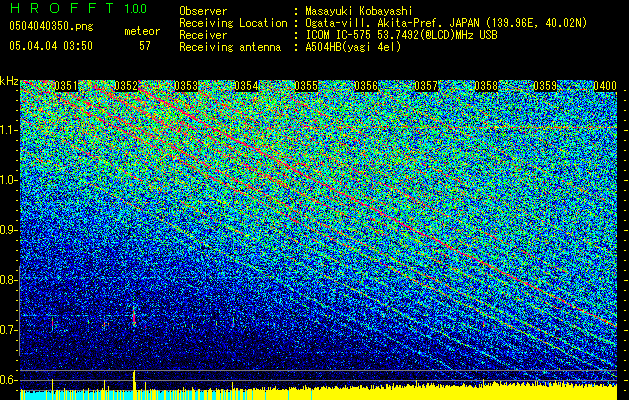Click the Receiving antenna label
This screenshot has height=400, width=629.
pyautogui.click(x=230, y=47)
